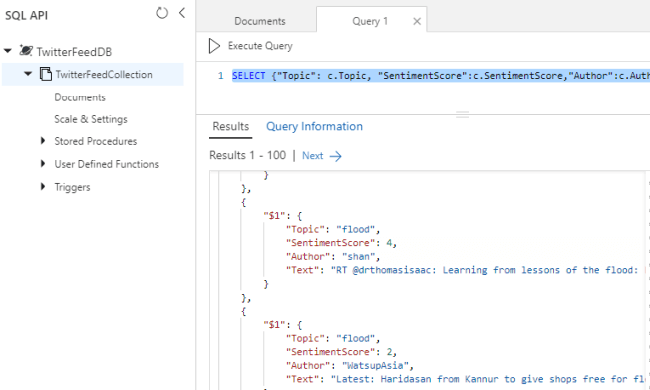The image size is (650, 390).
Task: Switch to the Documents tab
Action: (260, 21)
